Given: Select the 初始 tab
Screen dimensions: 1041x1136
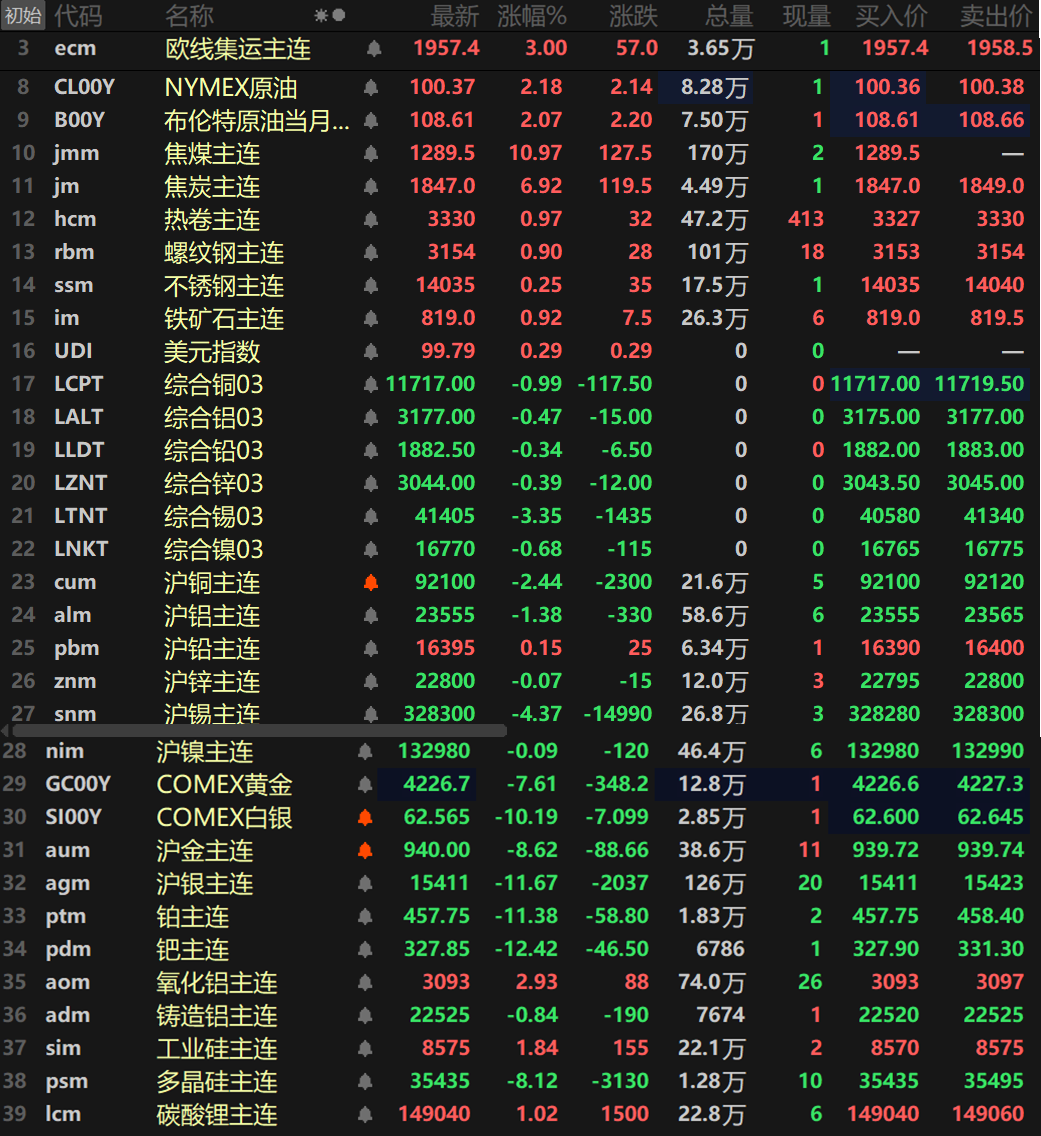Looking at the screenshot, I should coord(23,16).
